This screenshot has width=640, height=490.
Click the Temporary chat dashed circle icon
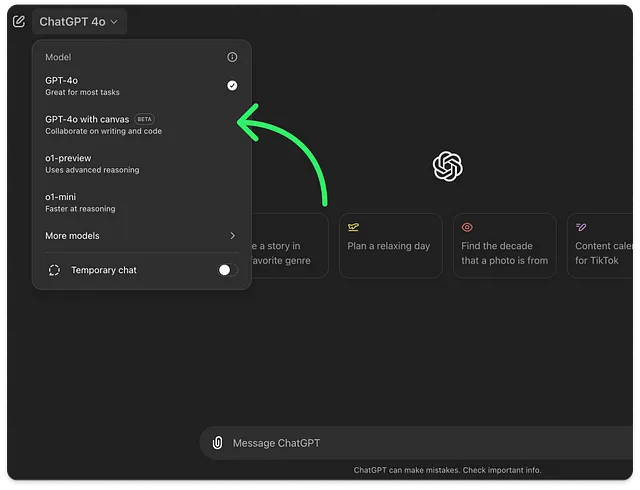(54, 270)
